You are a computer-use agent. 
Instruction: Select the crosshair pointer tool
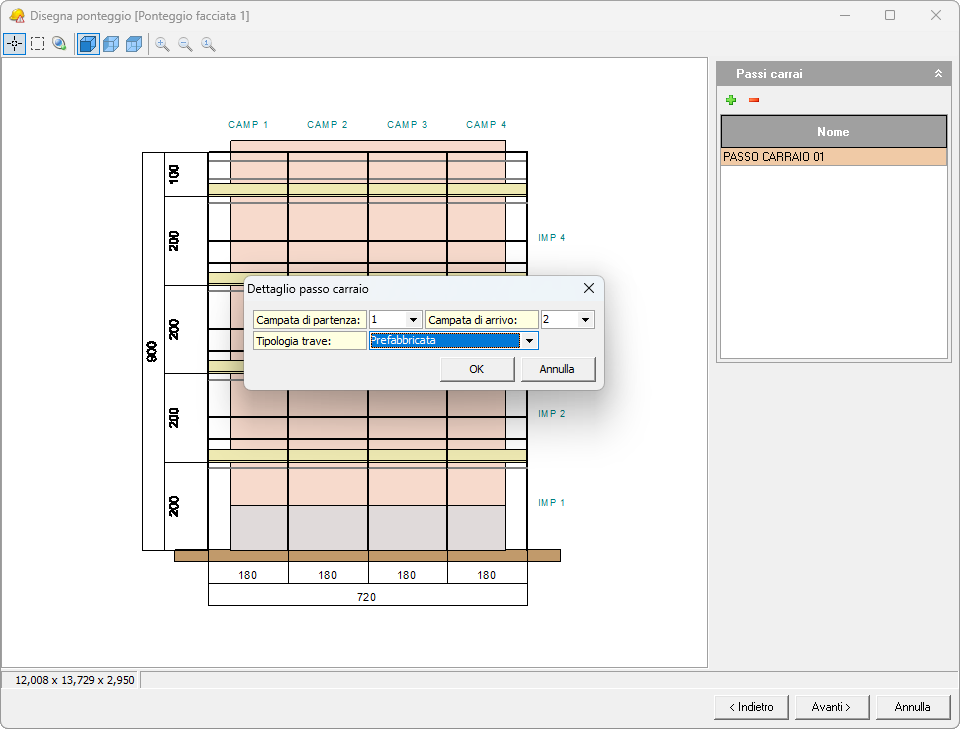click(x=14, y=44)
